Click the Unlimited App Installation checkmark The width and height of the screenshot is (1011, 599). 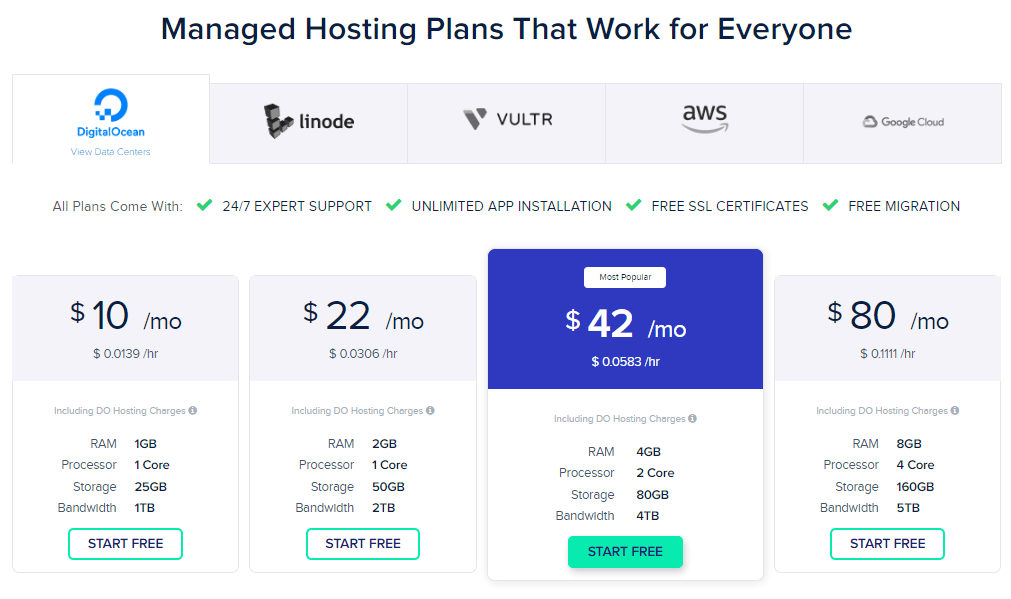[393, 205]
